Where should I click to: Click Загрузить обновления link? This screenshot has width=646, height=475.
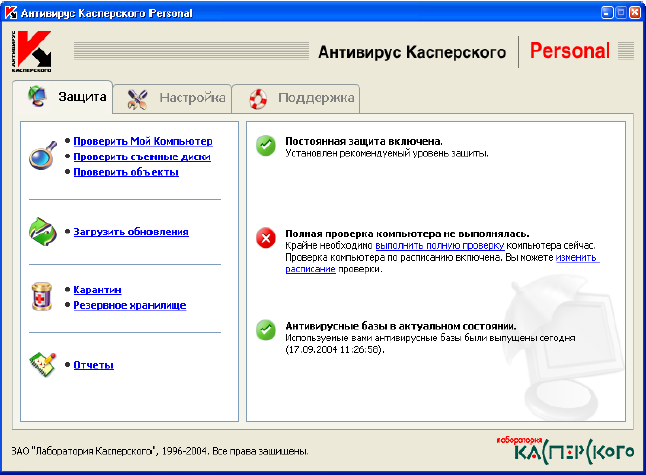[131, 232]
